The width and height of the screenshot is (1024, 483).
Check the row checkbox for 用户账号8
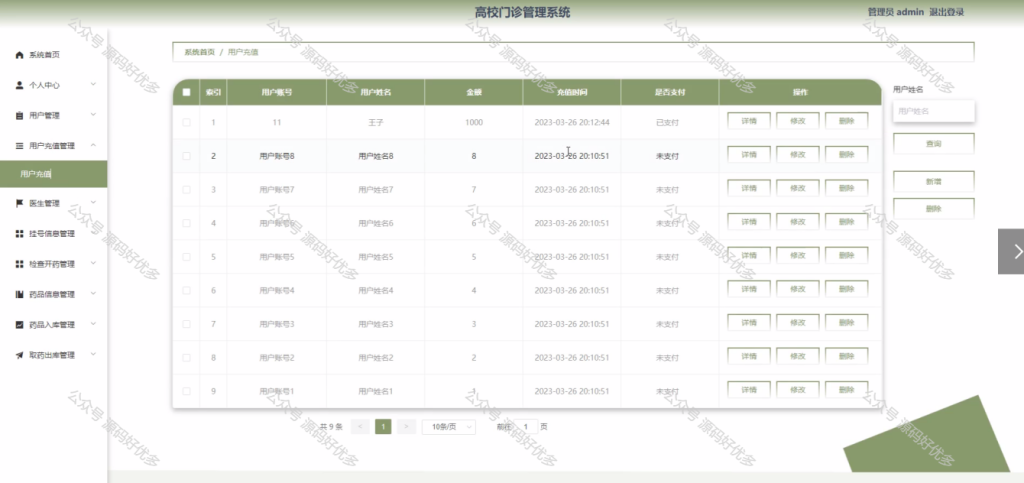pyautogui.click(x=186, y=156)
